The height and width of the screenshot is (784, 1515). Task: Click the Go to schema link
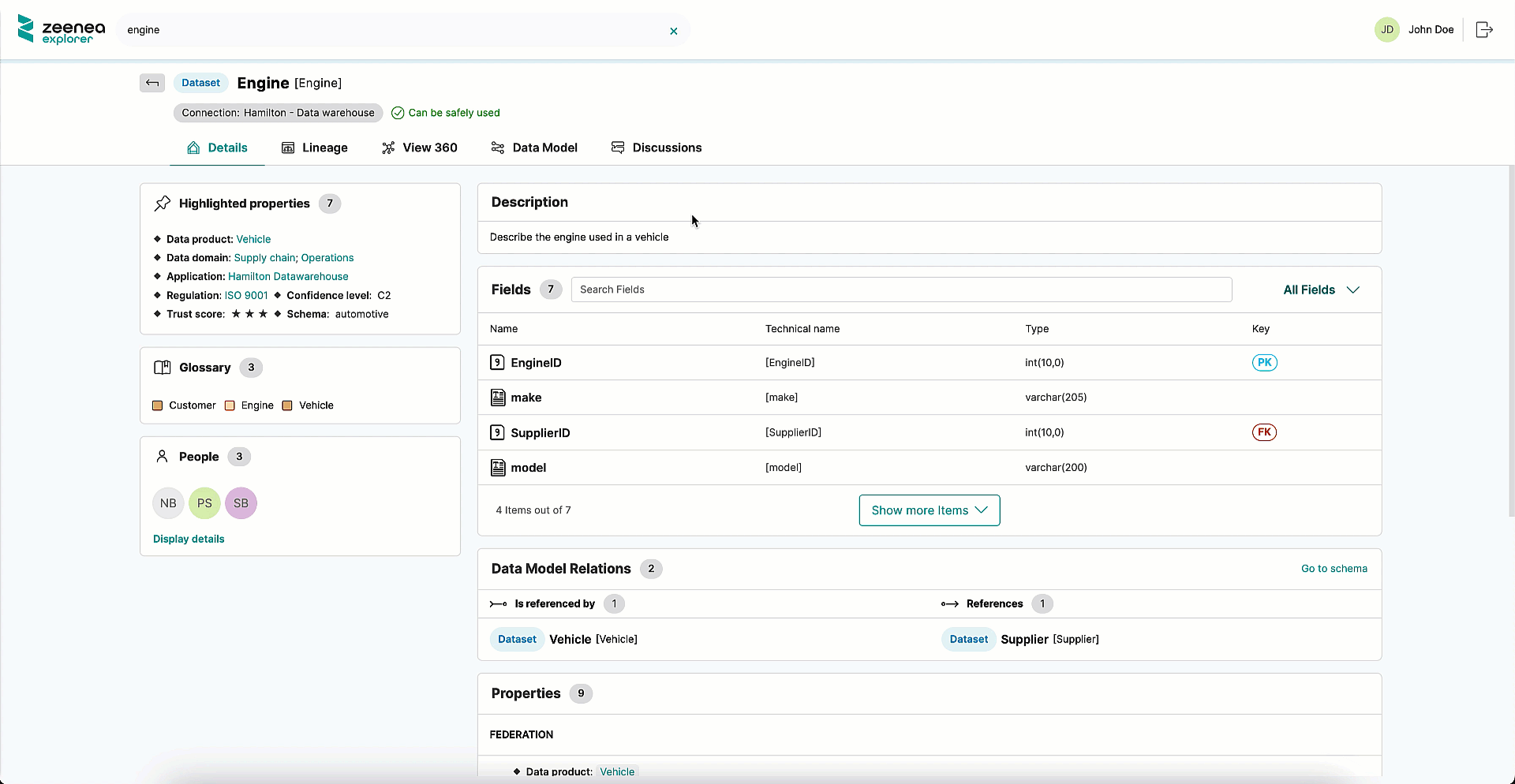point(1334,568)
